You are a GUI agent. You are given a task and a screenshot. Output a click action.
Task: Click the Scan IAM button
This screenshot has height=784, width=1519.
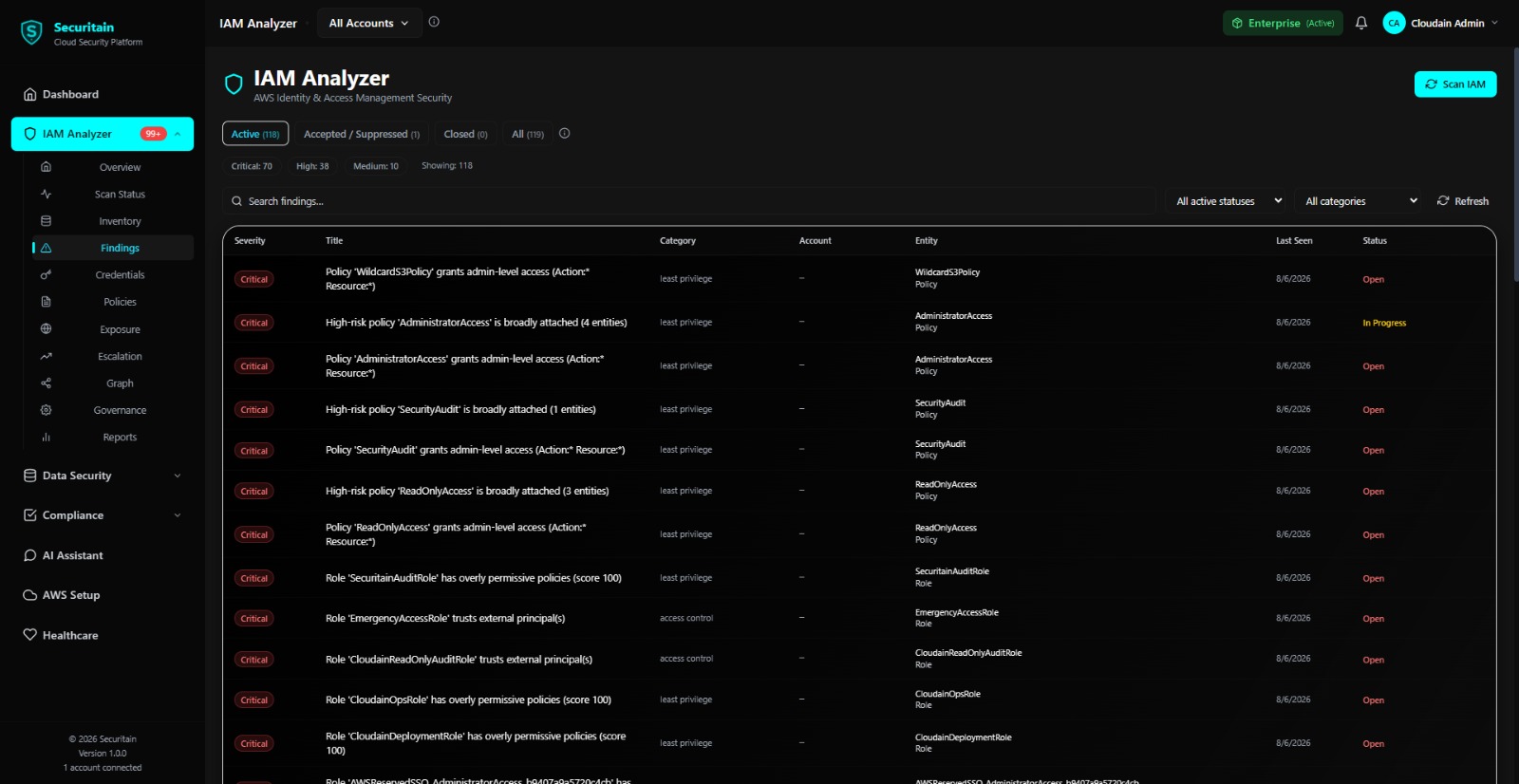(1455, 84)
